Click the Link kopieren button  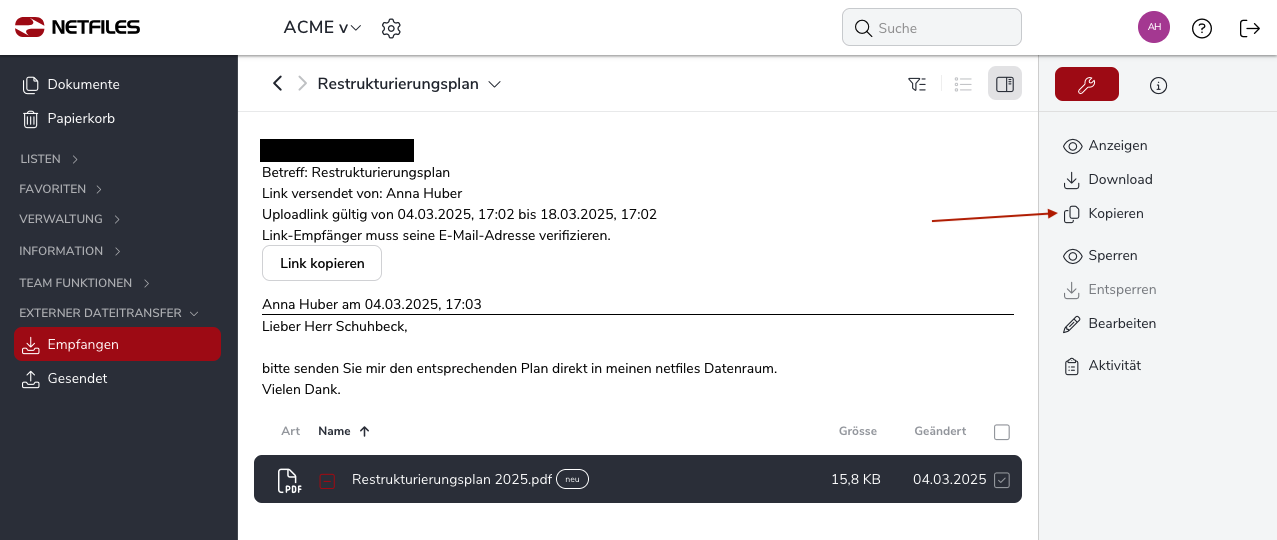click(x=322, y=264)
